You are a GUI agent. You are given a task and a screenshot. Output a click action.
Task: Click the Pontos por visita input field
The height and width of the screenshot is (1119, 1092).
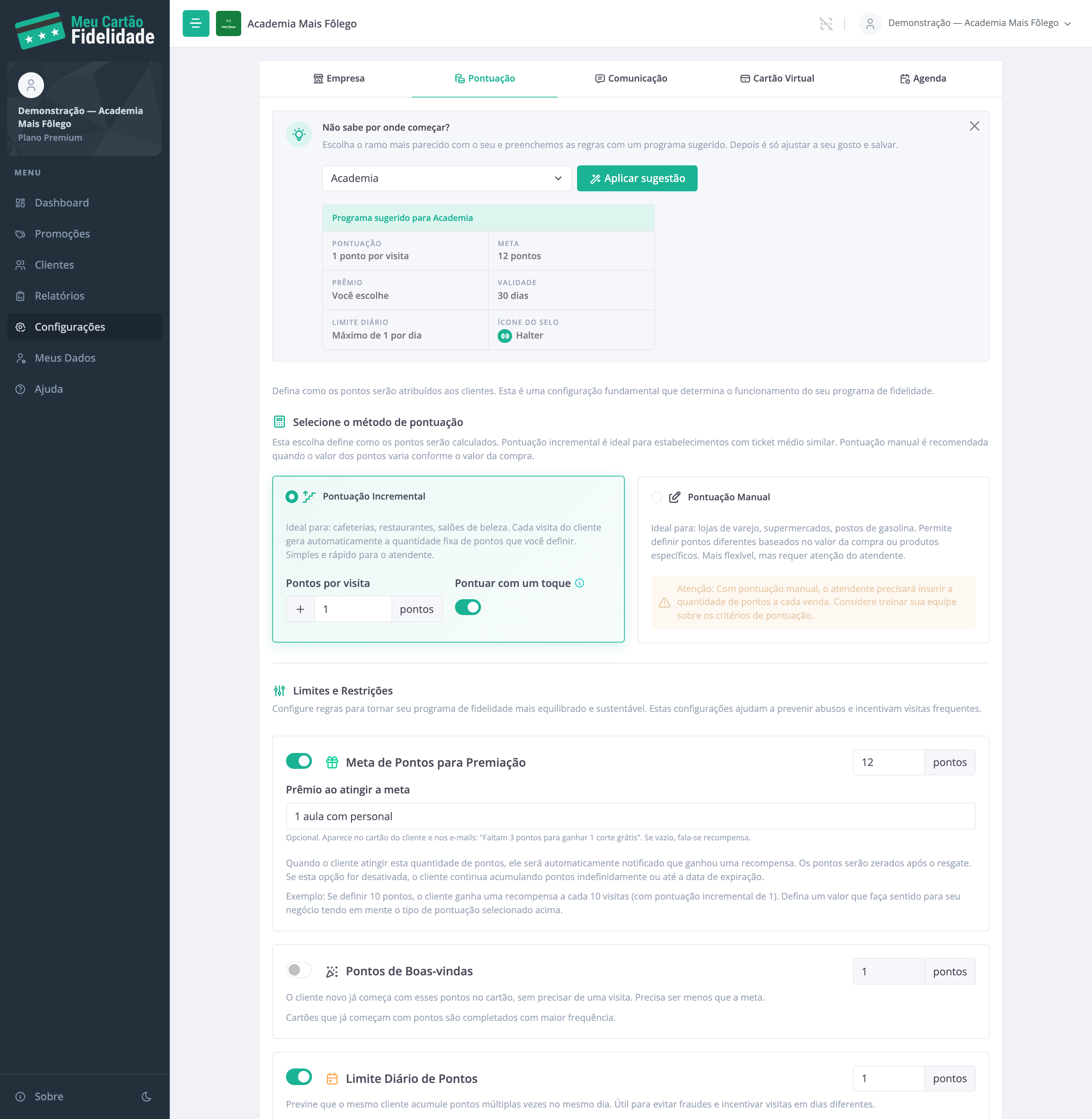[353, 609]
